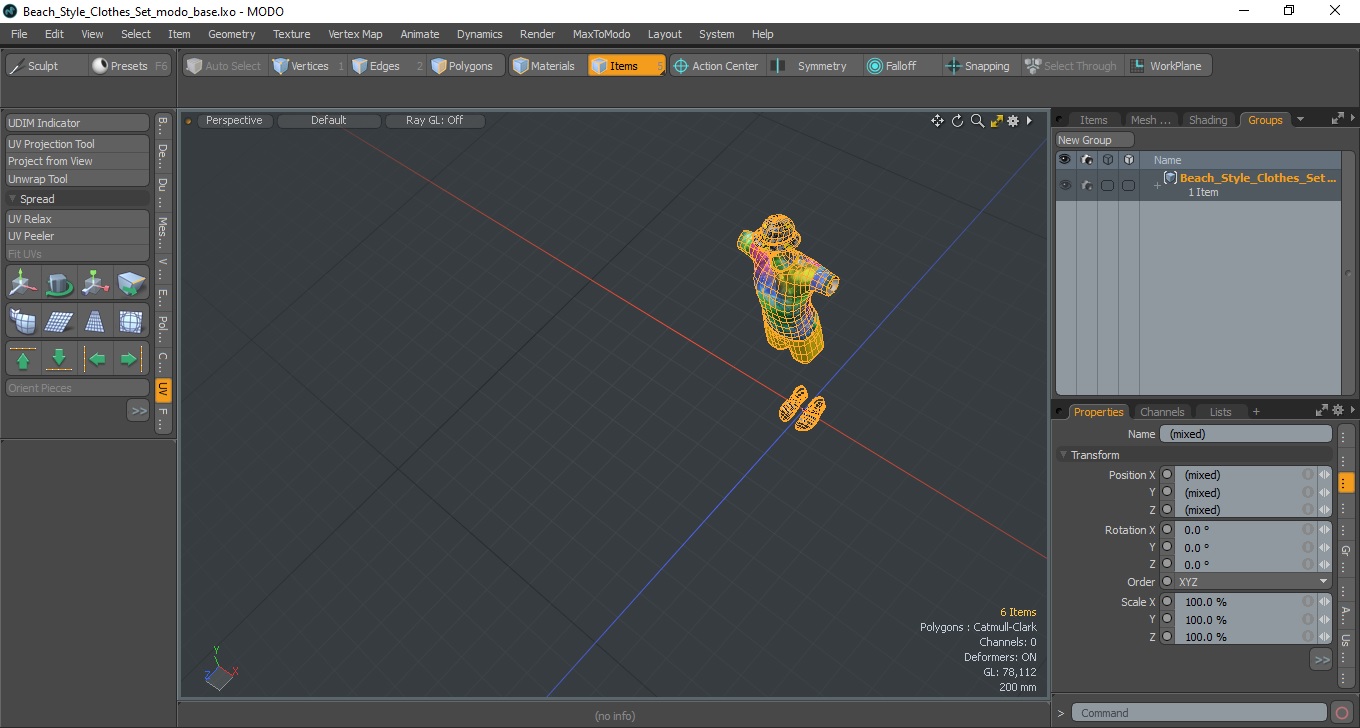Select the Sculpt tool

coord(46,66)
